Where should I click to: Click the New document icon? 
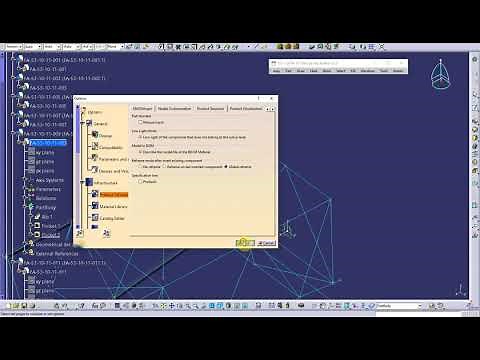click(x=8, y=305)
